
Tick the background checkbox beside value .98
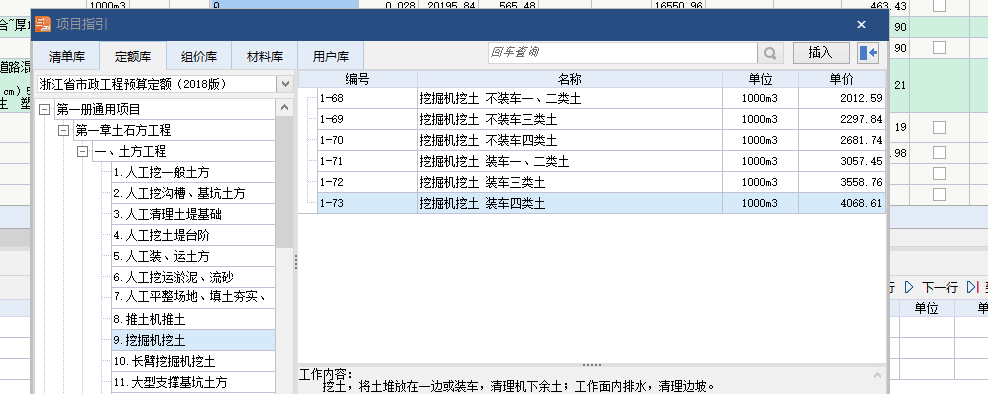click(939, 153)
